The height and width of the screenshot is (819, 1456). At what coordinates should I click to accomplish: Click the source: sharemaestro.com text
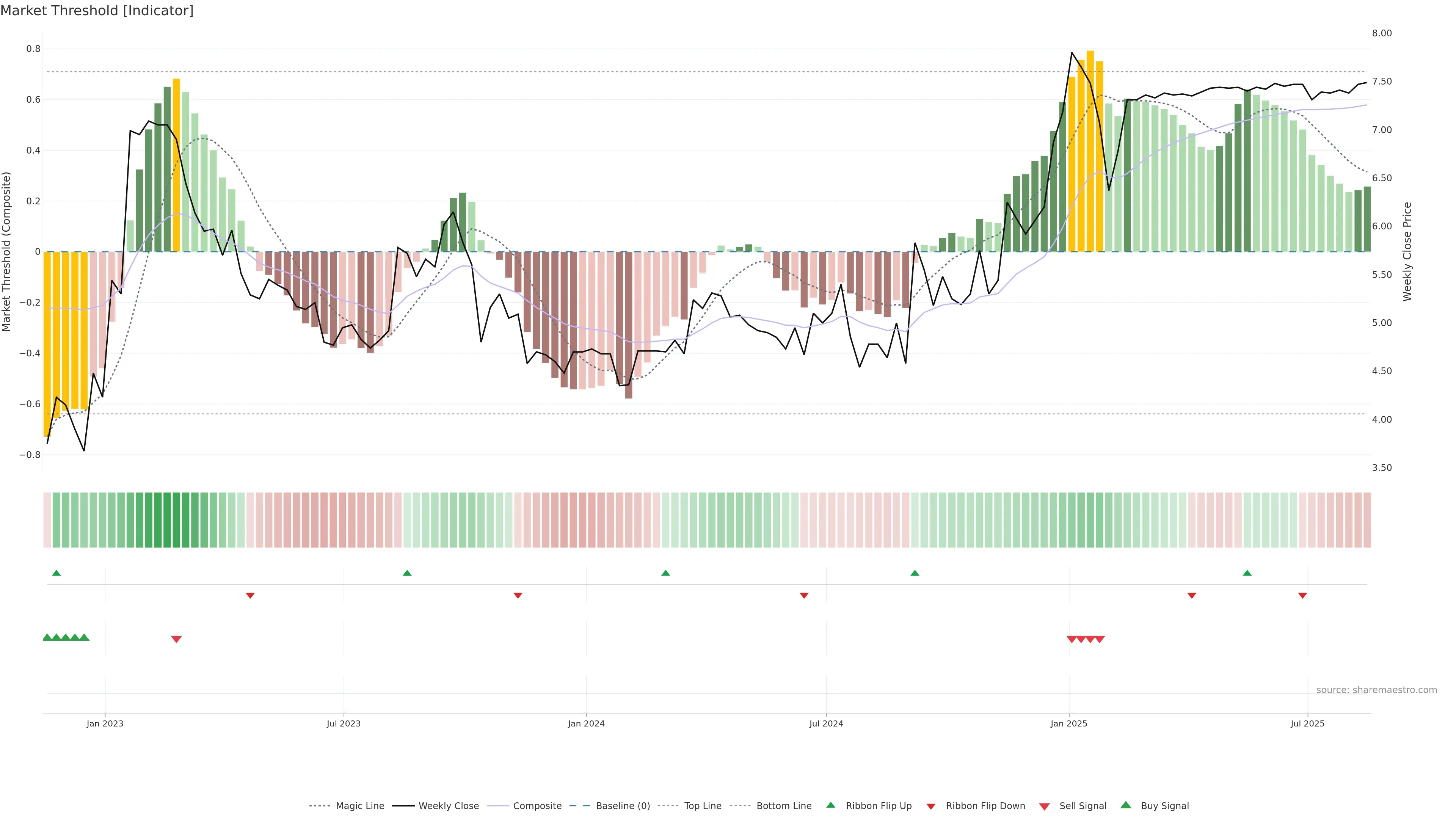click(1376, 690)
